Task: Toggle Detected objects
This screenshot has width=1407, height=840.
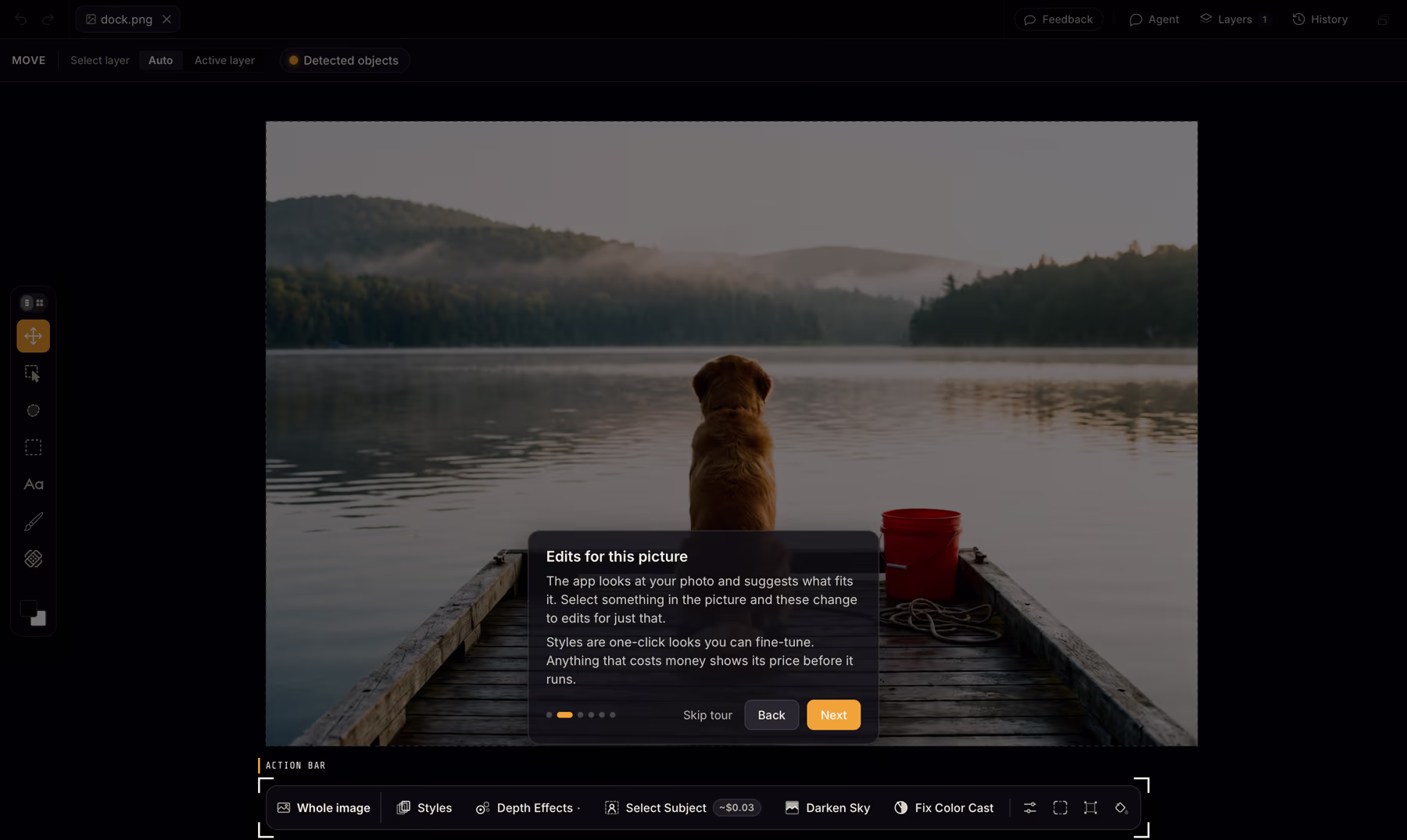Action: (344, 60)
